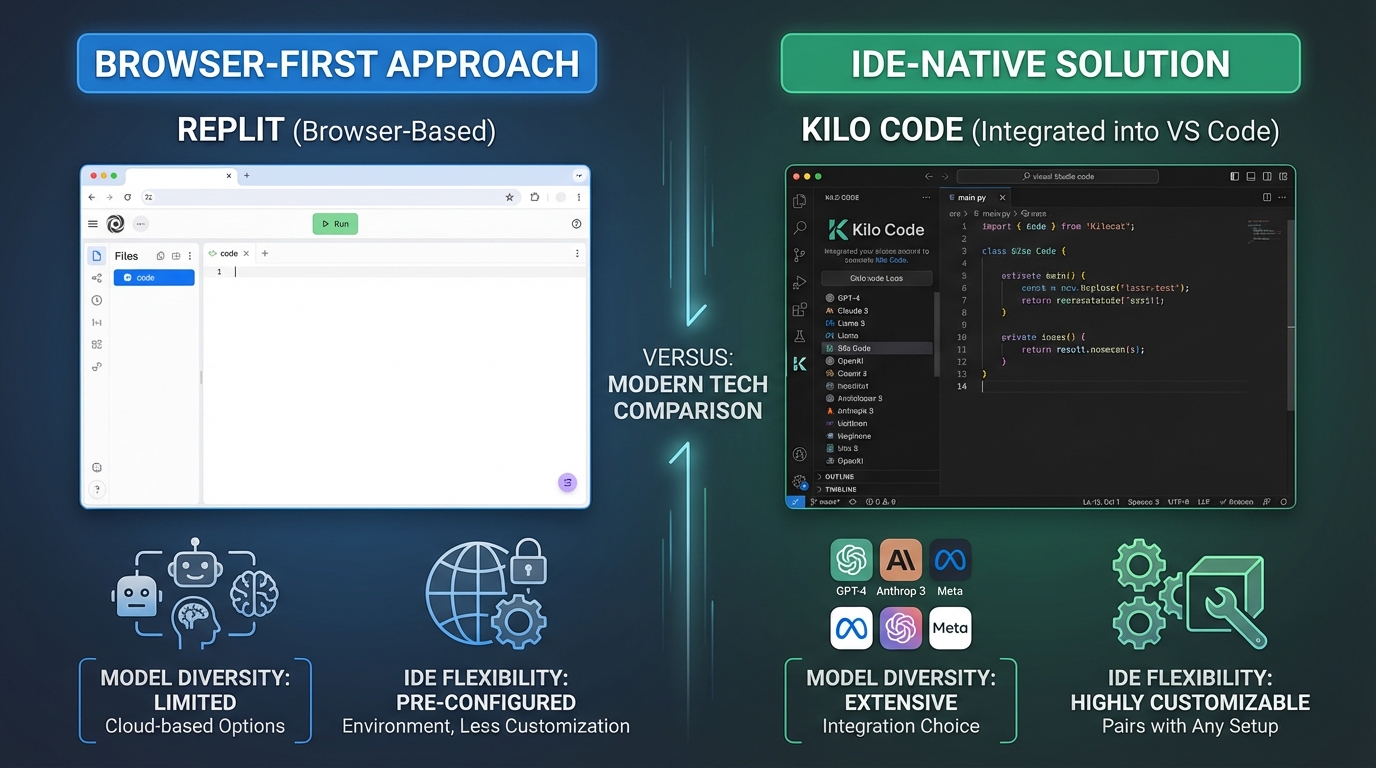
Task: Select Claude 3 from the model list
Action: click(x=852, y=311)
